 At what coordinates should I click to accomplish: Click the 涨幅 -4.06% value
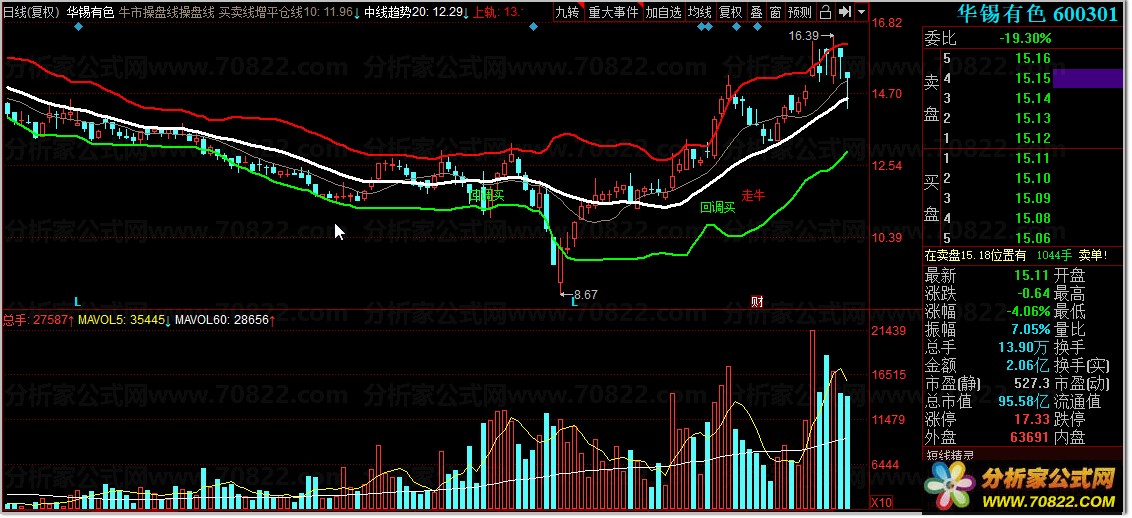pyautogui.click(x=1026, y=312)
